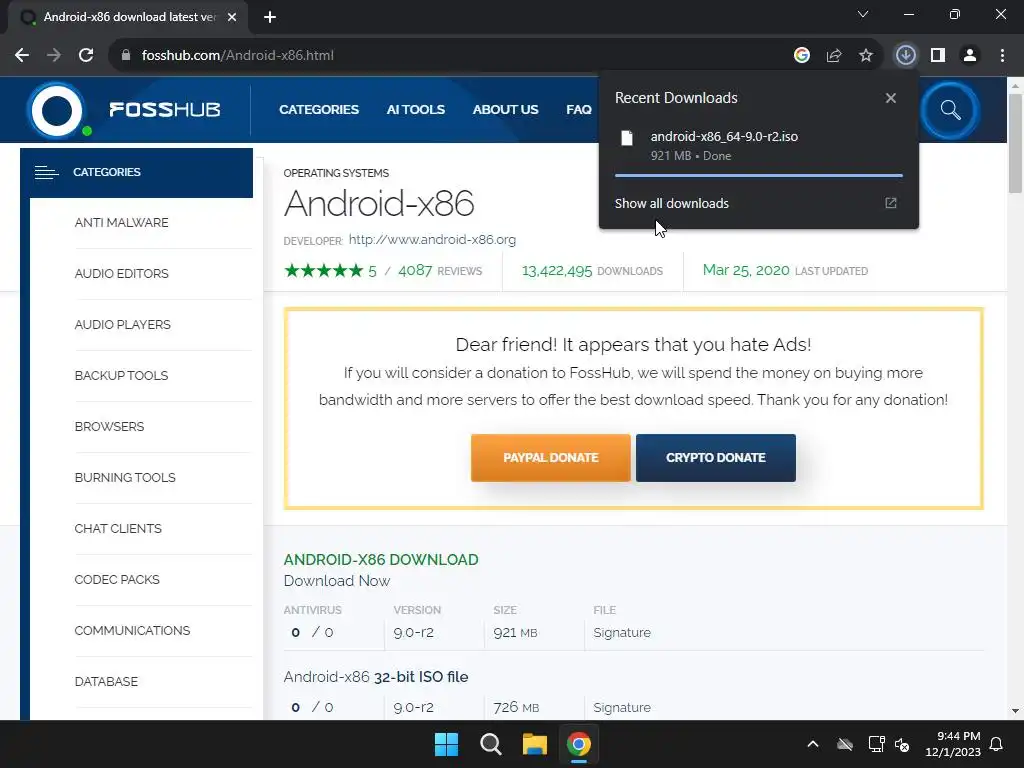Image resolution: width=1024 pixels, height=768 pixels.
Task: Open Signature link for the 726 MB file
Action: pyautogui.click(x=622, y=707)
